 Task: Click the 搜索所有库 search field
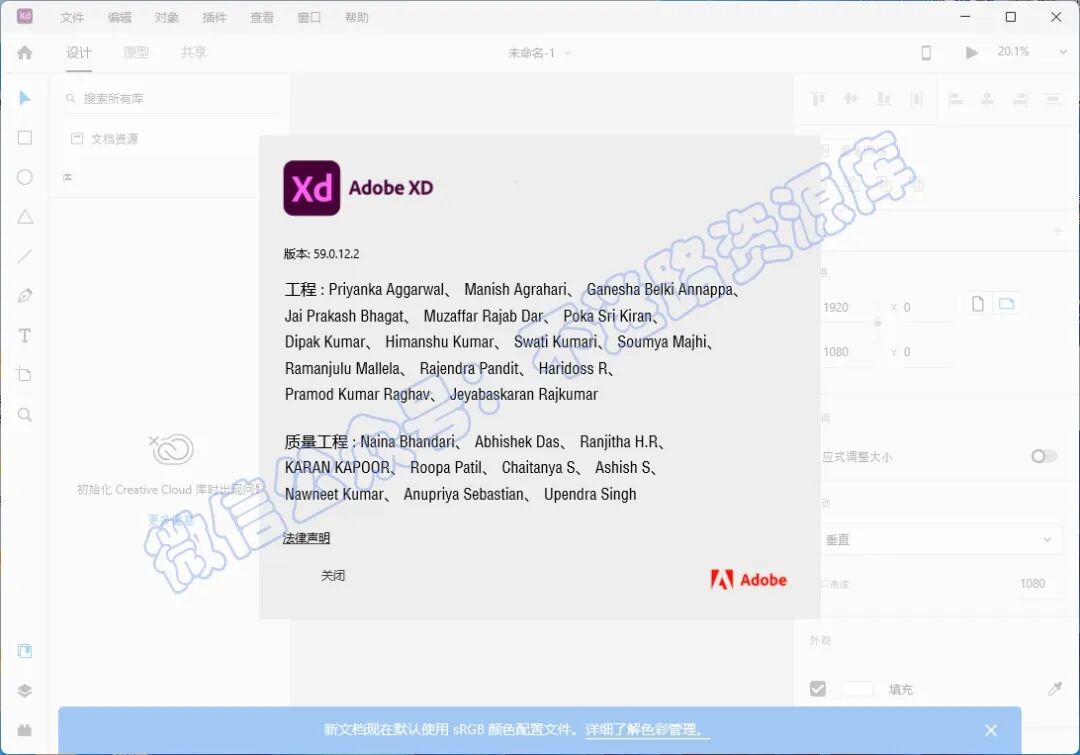(172, 99)
